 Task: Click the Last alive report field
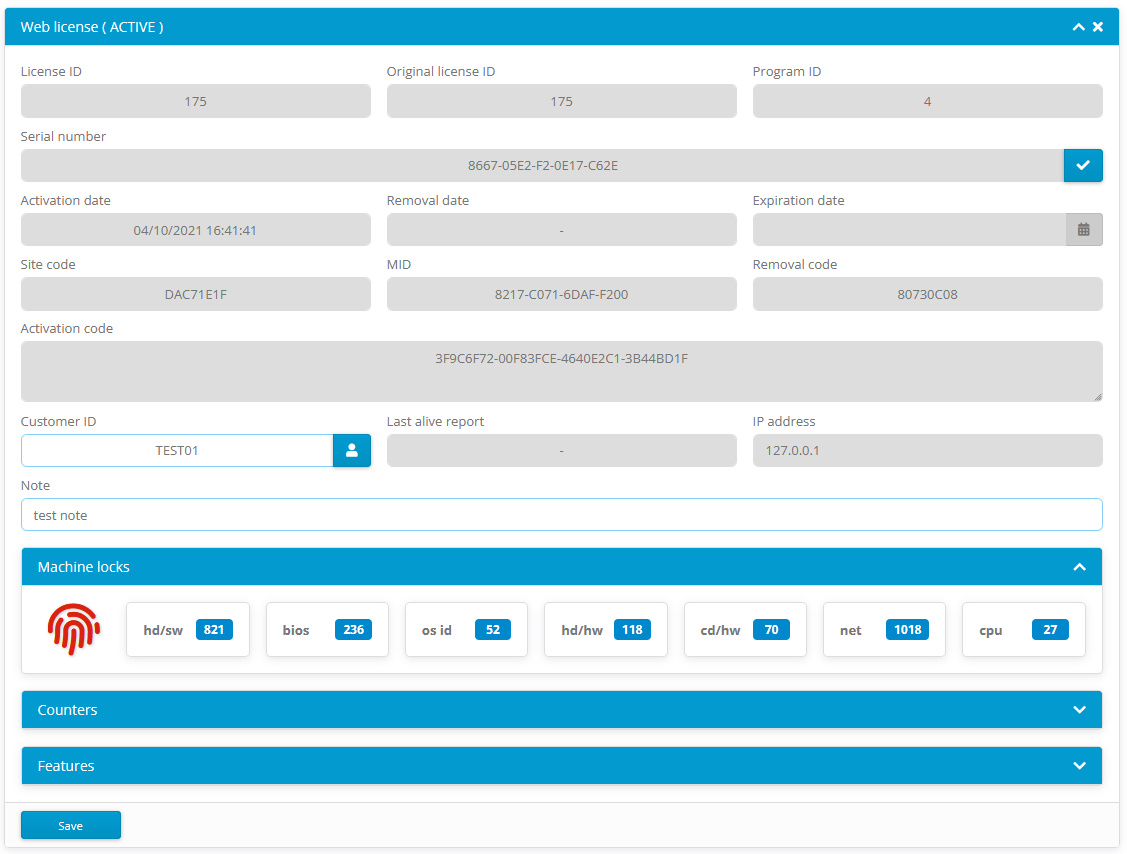coord(561,451)
